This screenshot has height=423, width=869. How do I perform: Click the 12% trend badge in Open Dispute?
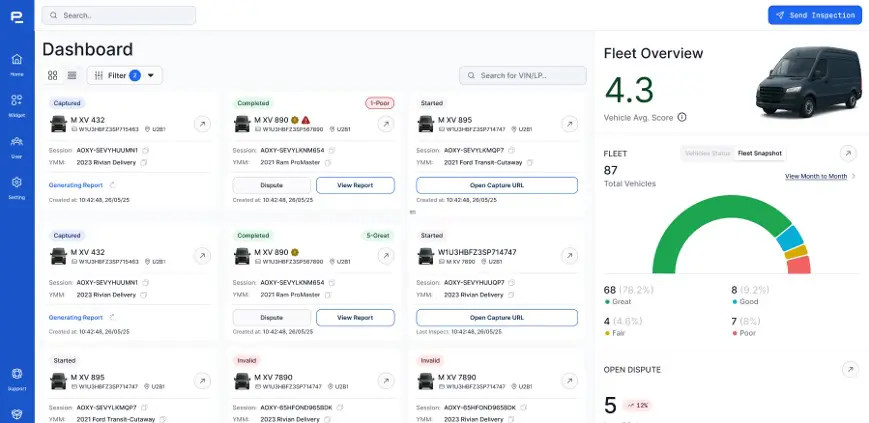tap(637, 405)
